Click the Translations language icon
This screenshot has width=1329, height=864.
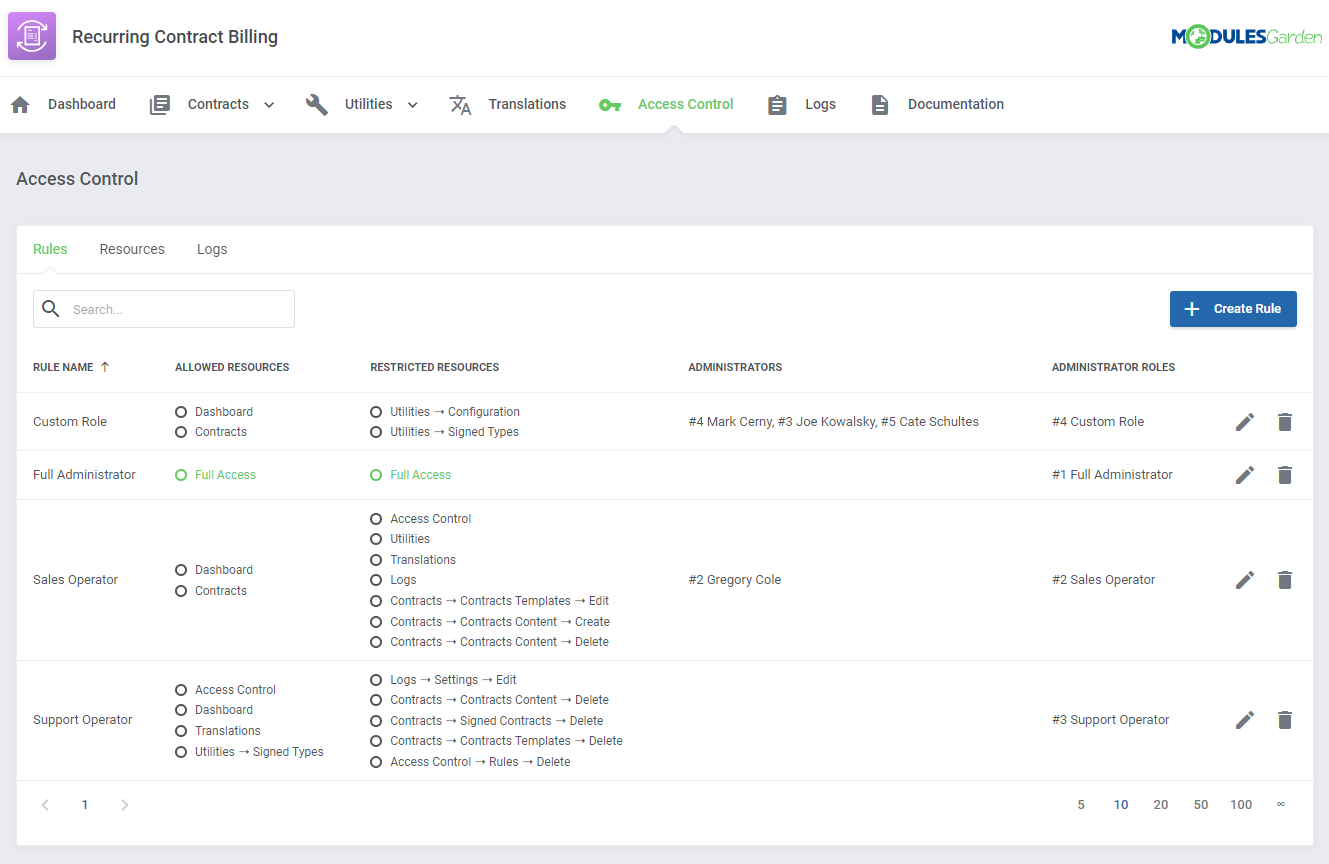click(x=460, y=105)
